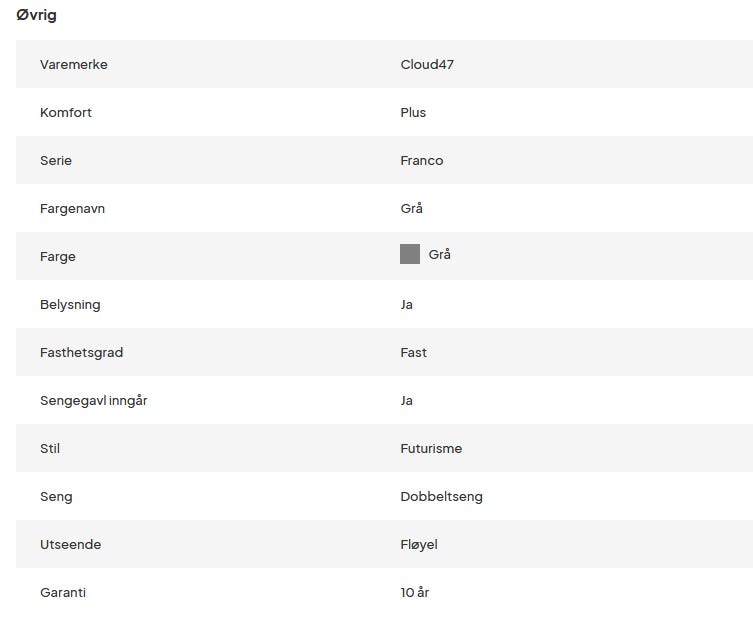Viewport: 753px width, 635px height.
Task: Click the 10 år warranty value
Action: click(414, 592)
